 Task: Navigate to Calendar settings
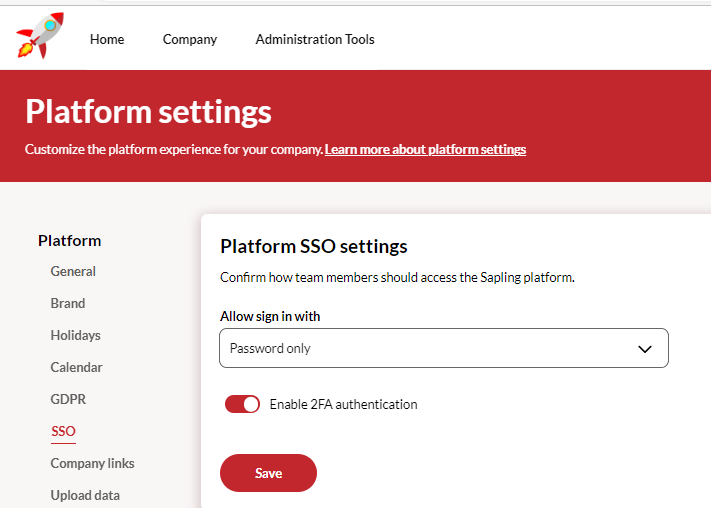pos(77,367)
